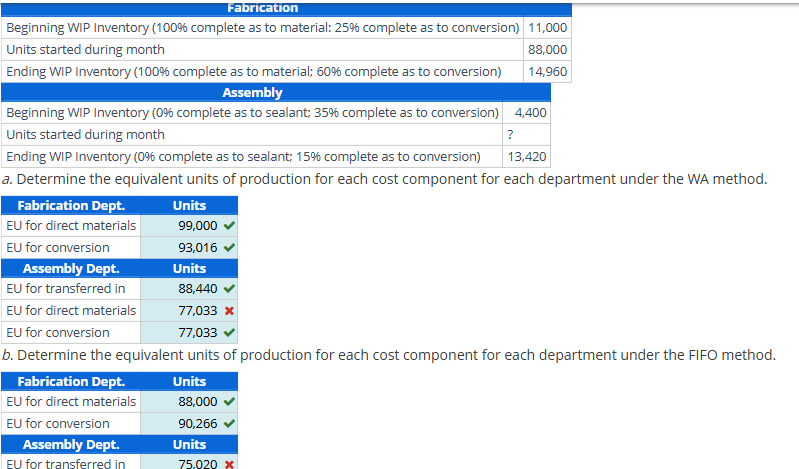Click FIFO Fabrication conversion field 90,266
Image resolution: width=799 pixels, height=469 pixels.
tap(189, 424)
